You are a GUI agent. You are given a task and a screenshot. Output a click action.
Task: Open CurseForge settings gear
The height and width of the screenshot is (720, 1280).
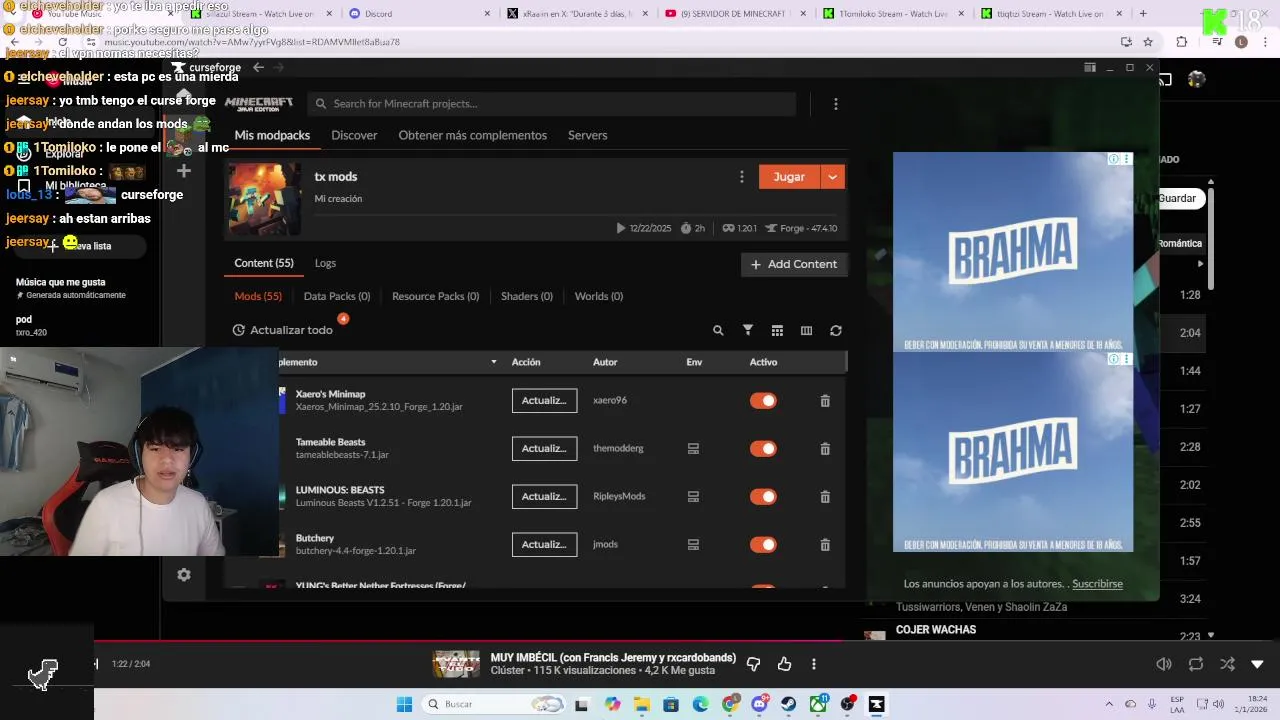point(184,575)
